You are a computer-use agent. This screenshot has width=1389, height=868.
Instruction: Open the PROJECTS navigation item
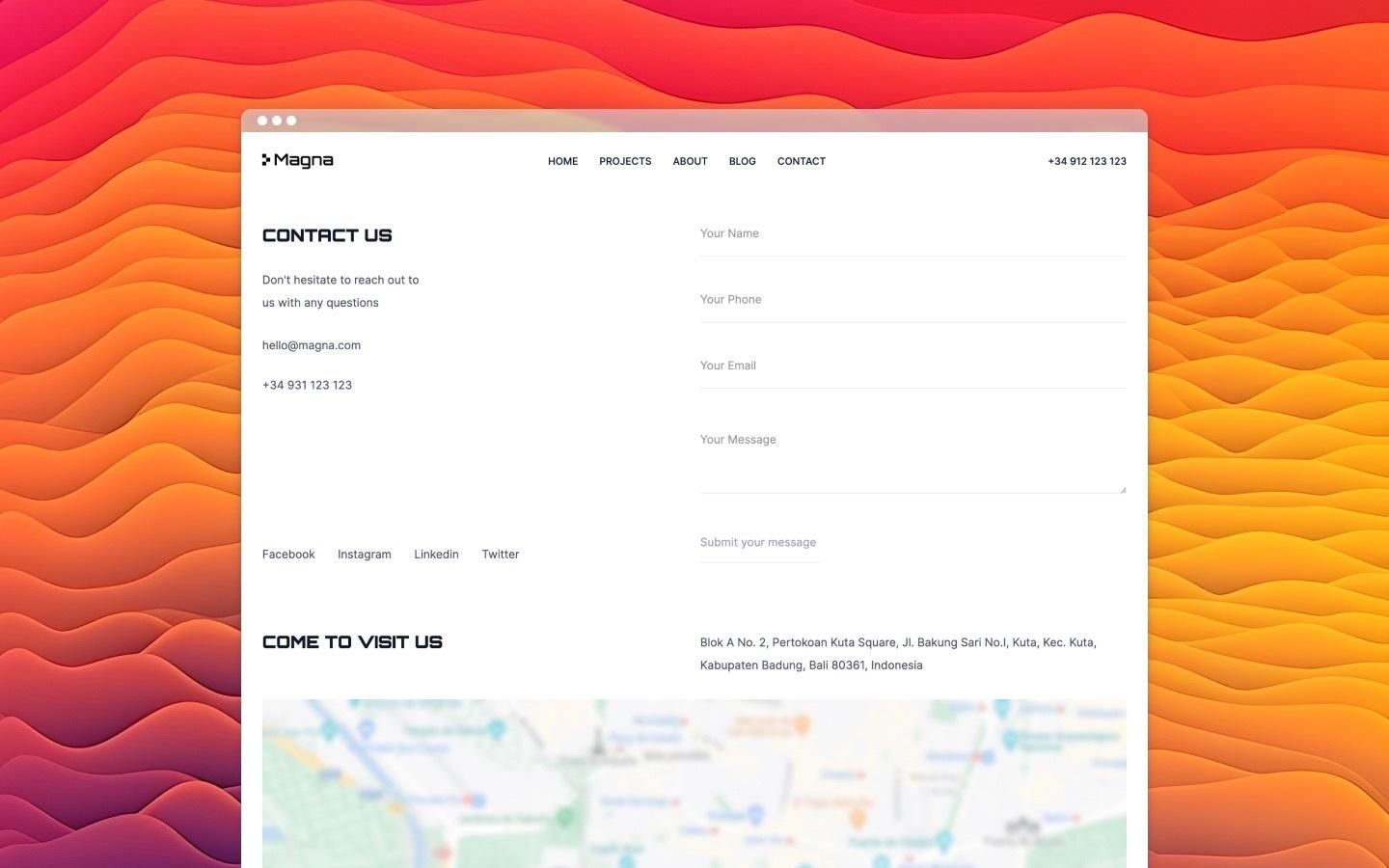(x=625, y=161)
